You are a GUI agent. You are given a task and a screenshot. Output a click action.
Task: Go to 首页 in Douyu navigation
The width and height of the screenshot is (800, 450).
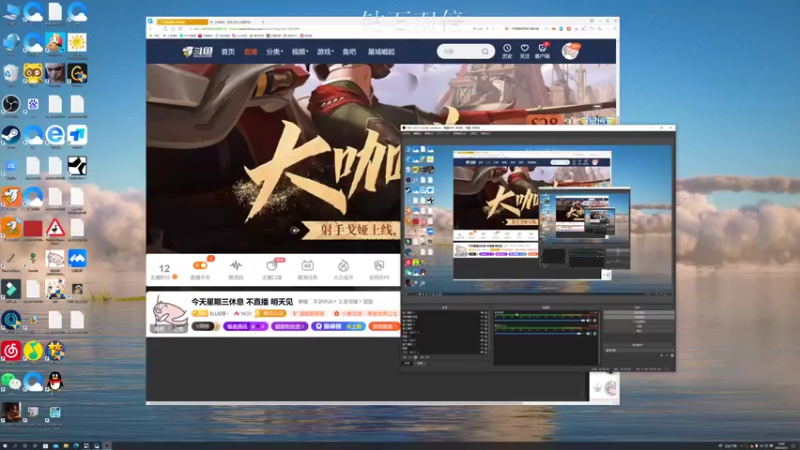[x=228, y=52]
